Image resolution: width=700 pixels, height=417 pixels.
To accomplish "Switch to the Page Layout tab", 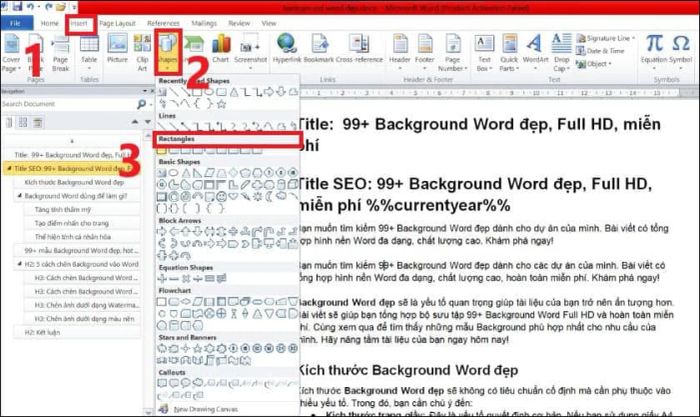I will (117, 23).
